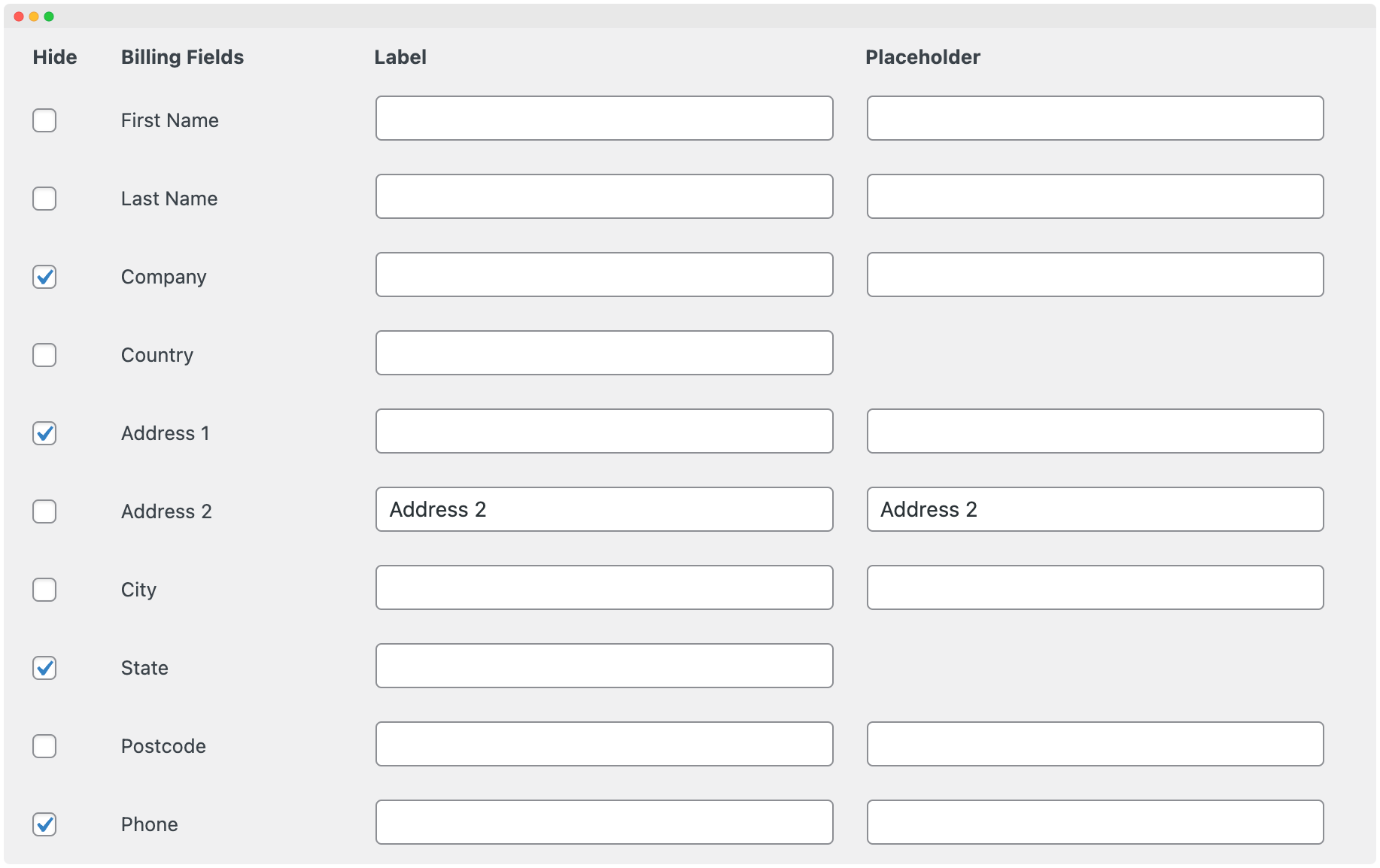Focus the City placeholder text box

[x=1095, y=587]
